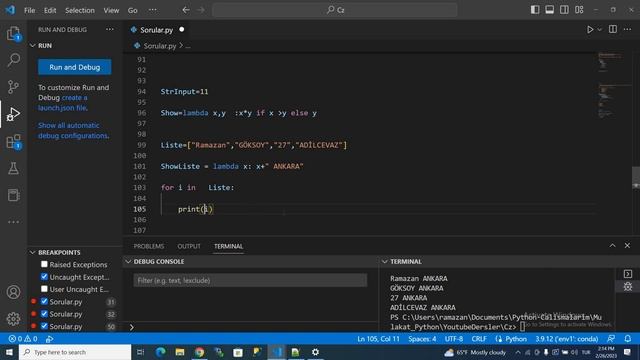This screenshot has width=640, height=360.
Task: Toggle Raised Exceptions breakpoint checkbox
Action: (44, 264)
